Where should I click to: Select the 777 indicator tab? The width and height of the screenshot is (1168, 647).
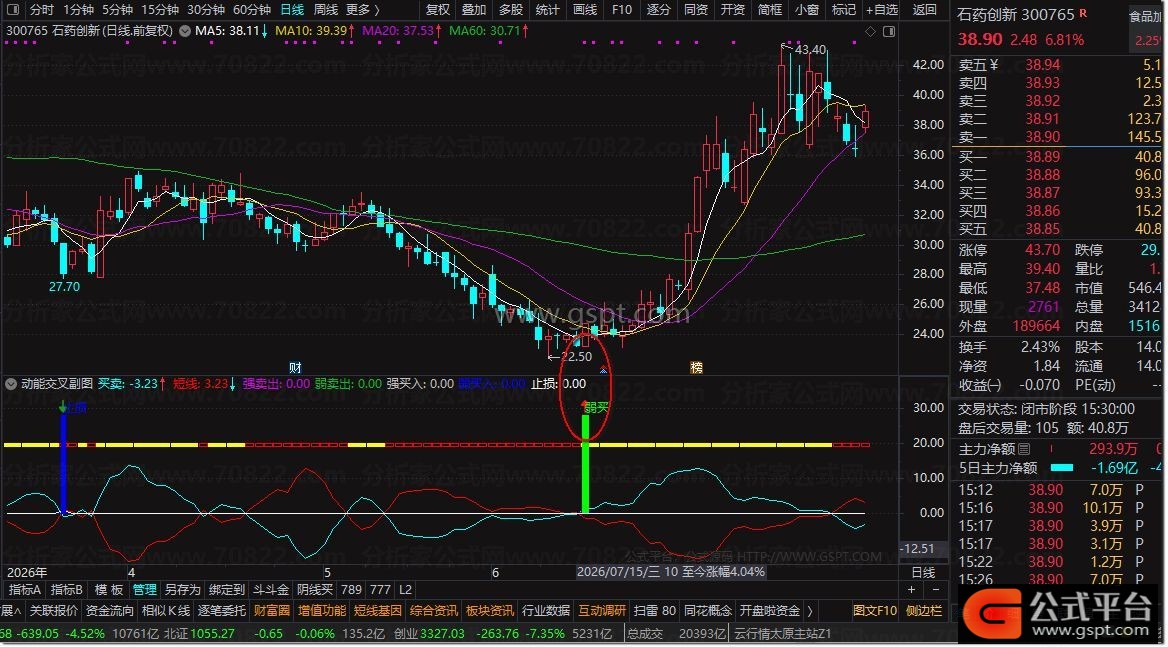(380, 590)
